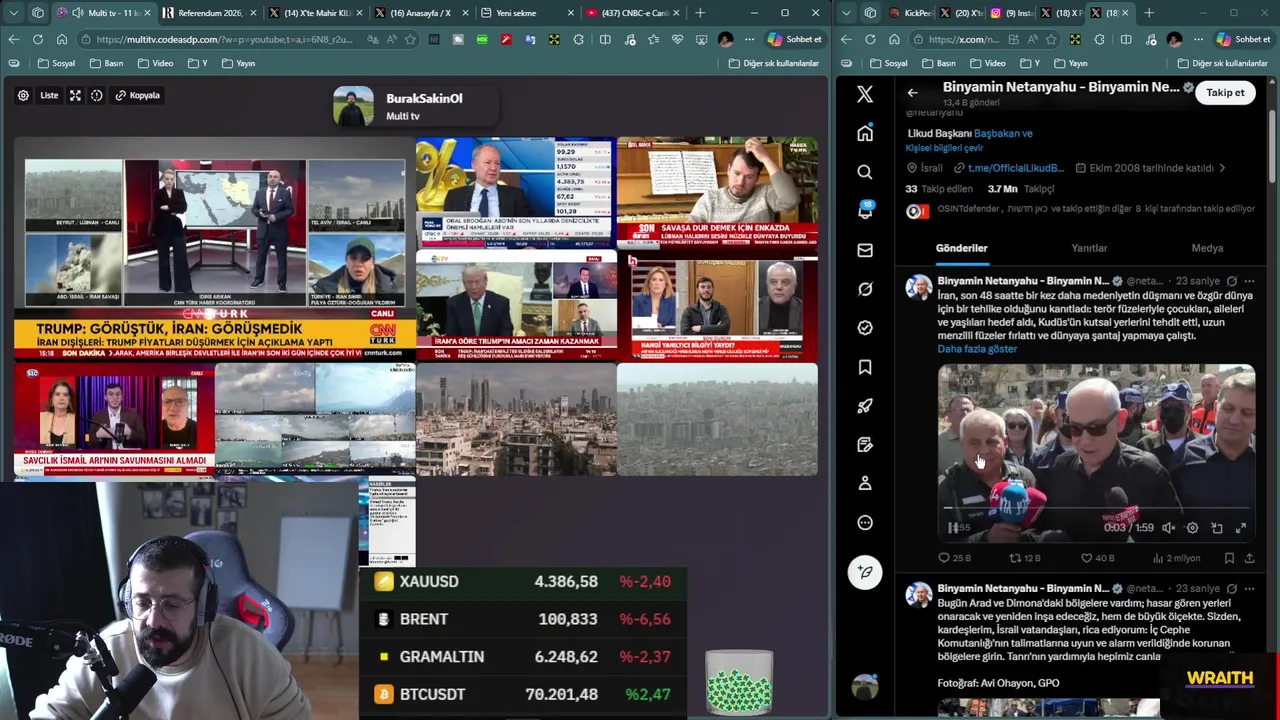This screenshot has height=720, width=1280.
Task: Like the first tweet with 40 B
Action: click(1097, 558)
